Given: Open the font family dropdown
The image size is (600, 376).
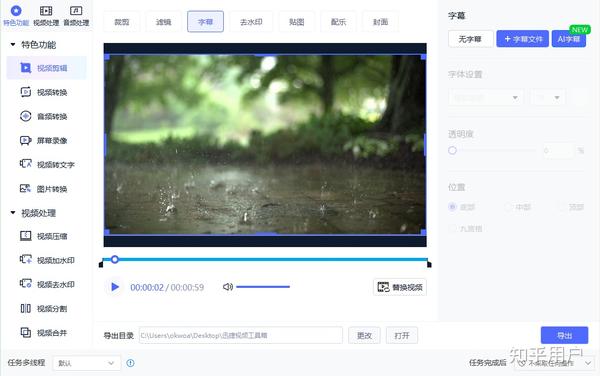Looking at the screenshot, I should tap(486, 98).
